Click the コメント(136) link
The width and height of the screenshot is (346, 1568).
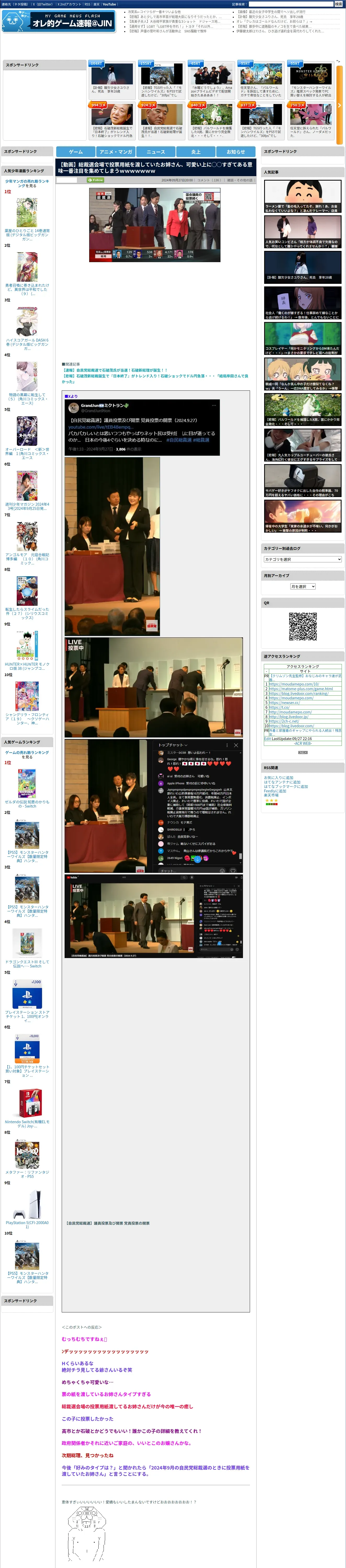[x=209, y=180]
